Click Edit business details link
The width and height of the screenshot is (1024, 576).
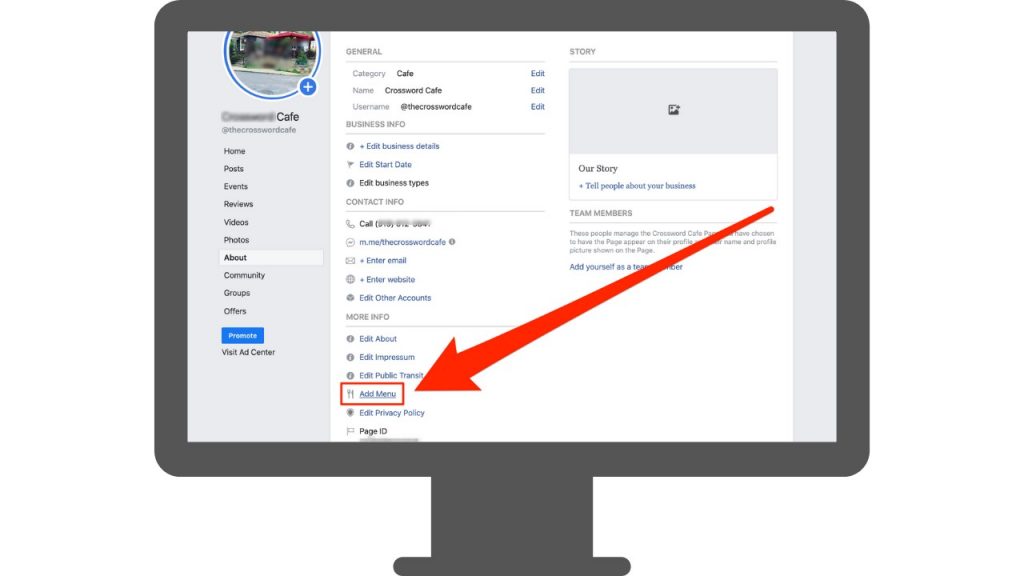(400, 146)
